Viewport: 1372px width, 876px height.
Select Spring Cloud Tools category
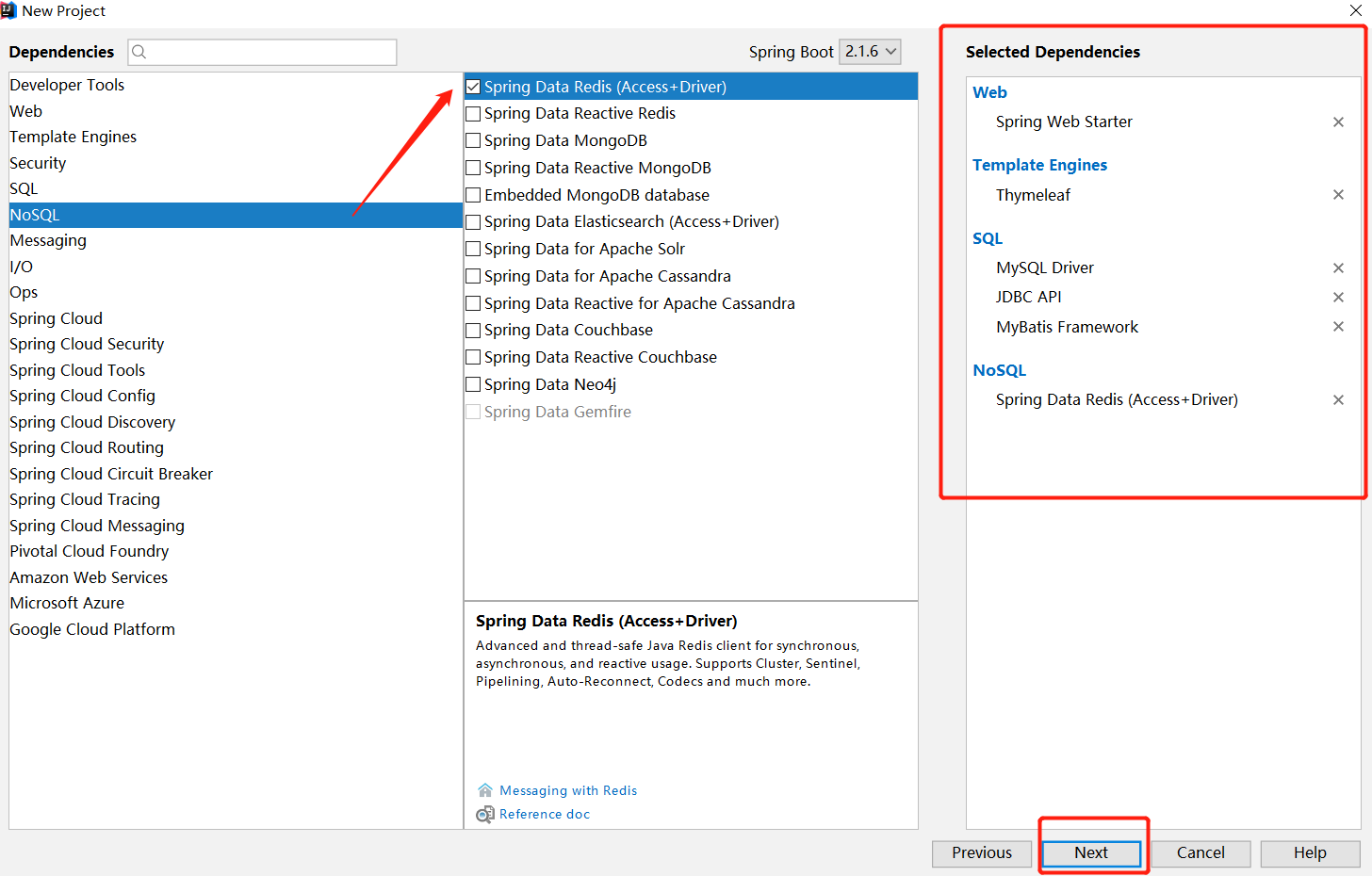[236, 370]
